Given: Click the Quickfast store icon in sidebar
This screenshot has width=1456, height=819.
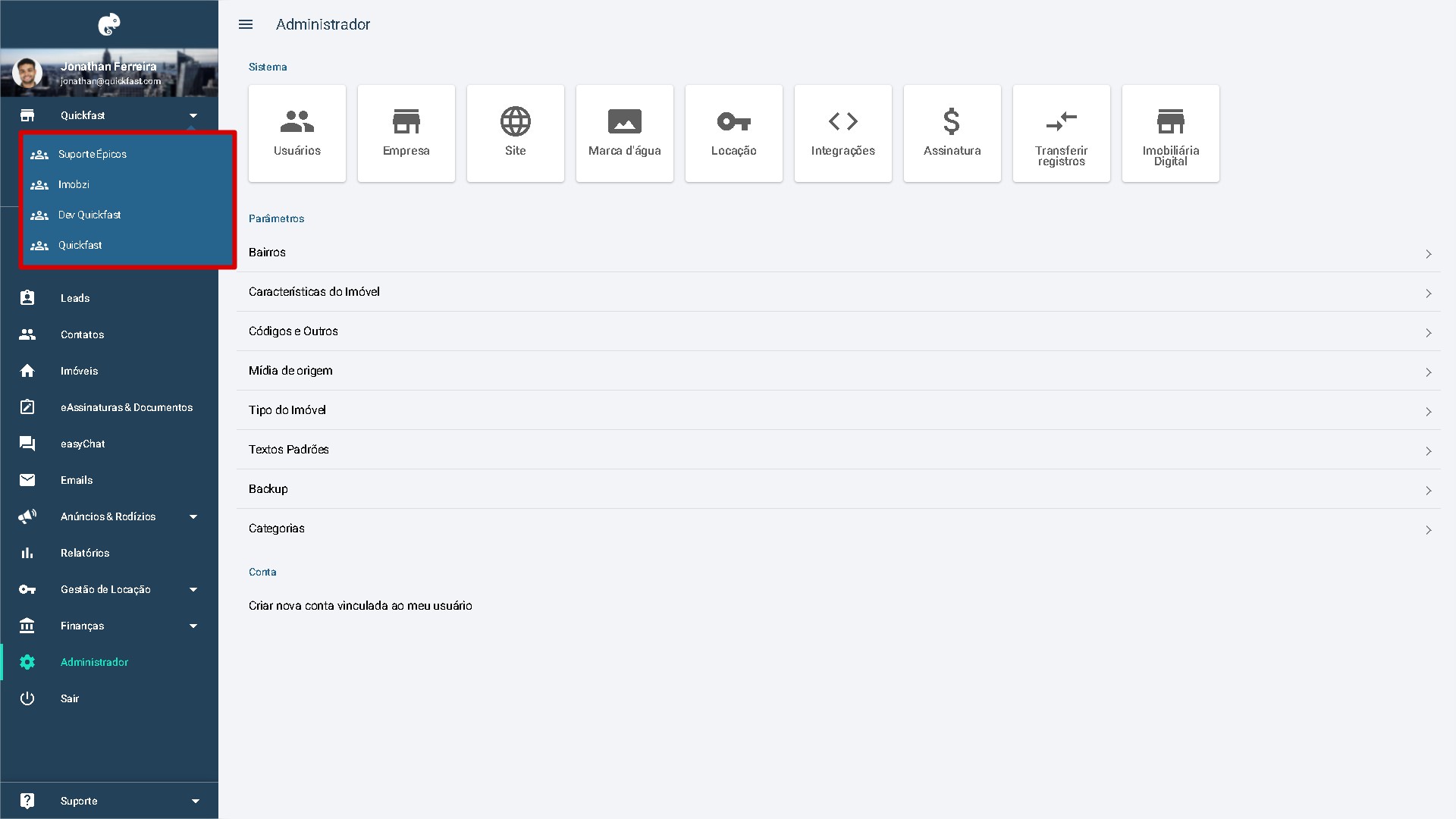Looking at the screenshot, I should (x=27, y=115).
